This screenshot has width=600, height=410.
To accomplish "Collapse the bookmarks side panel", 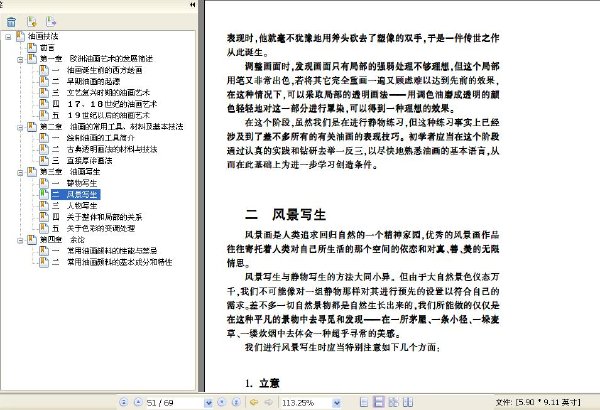I will click(x=192, y=5).
